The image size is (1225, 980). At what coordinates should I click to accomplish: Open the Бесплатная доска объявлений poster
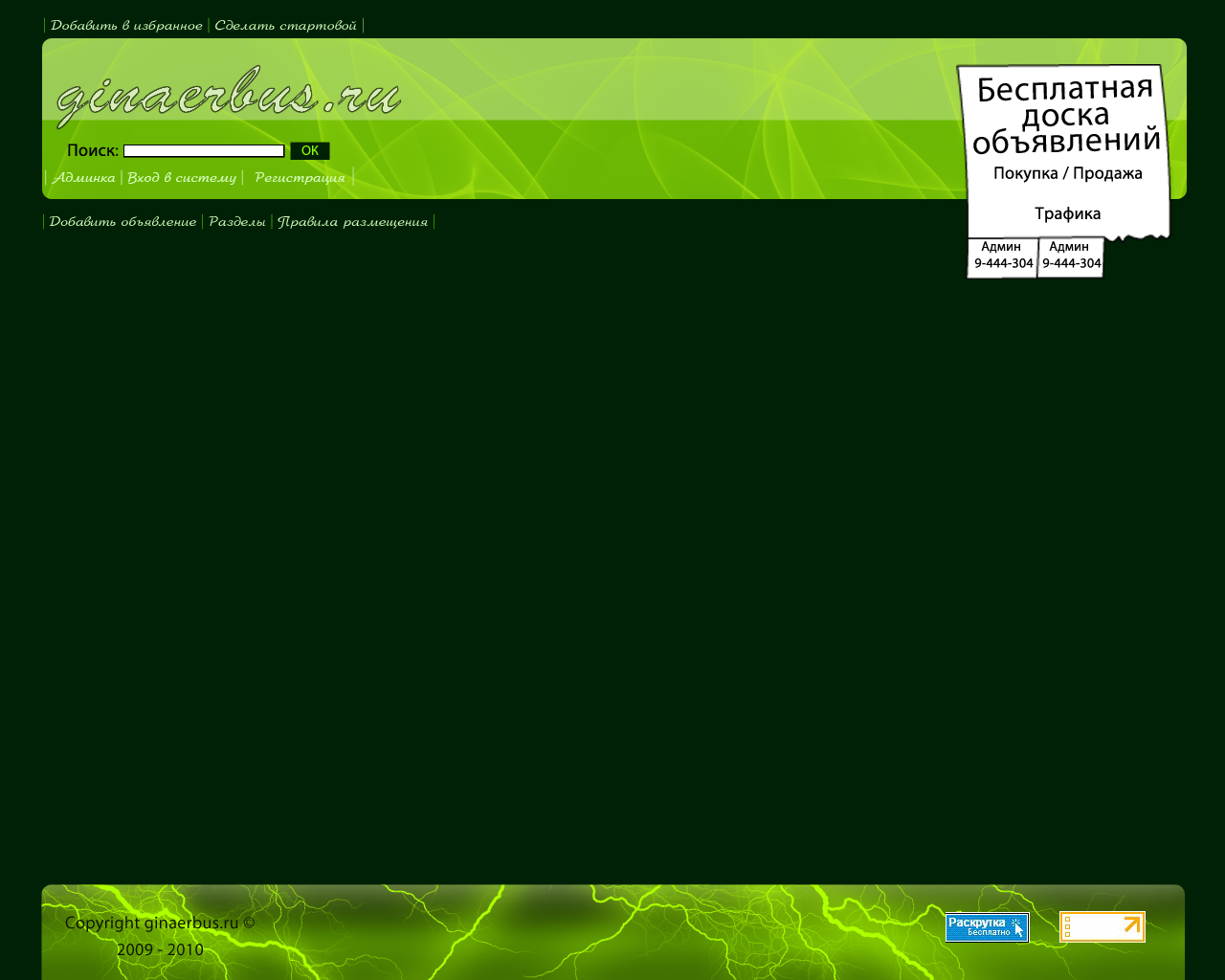[x=1064, y=171]
